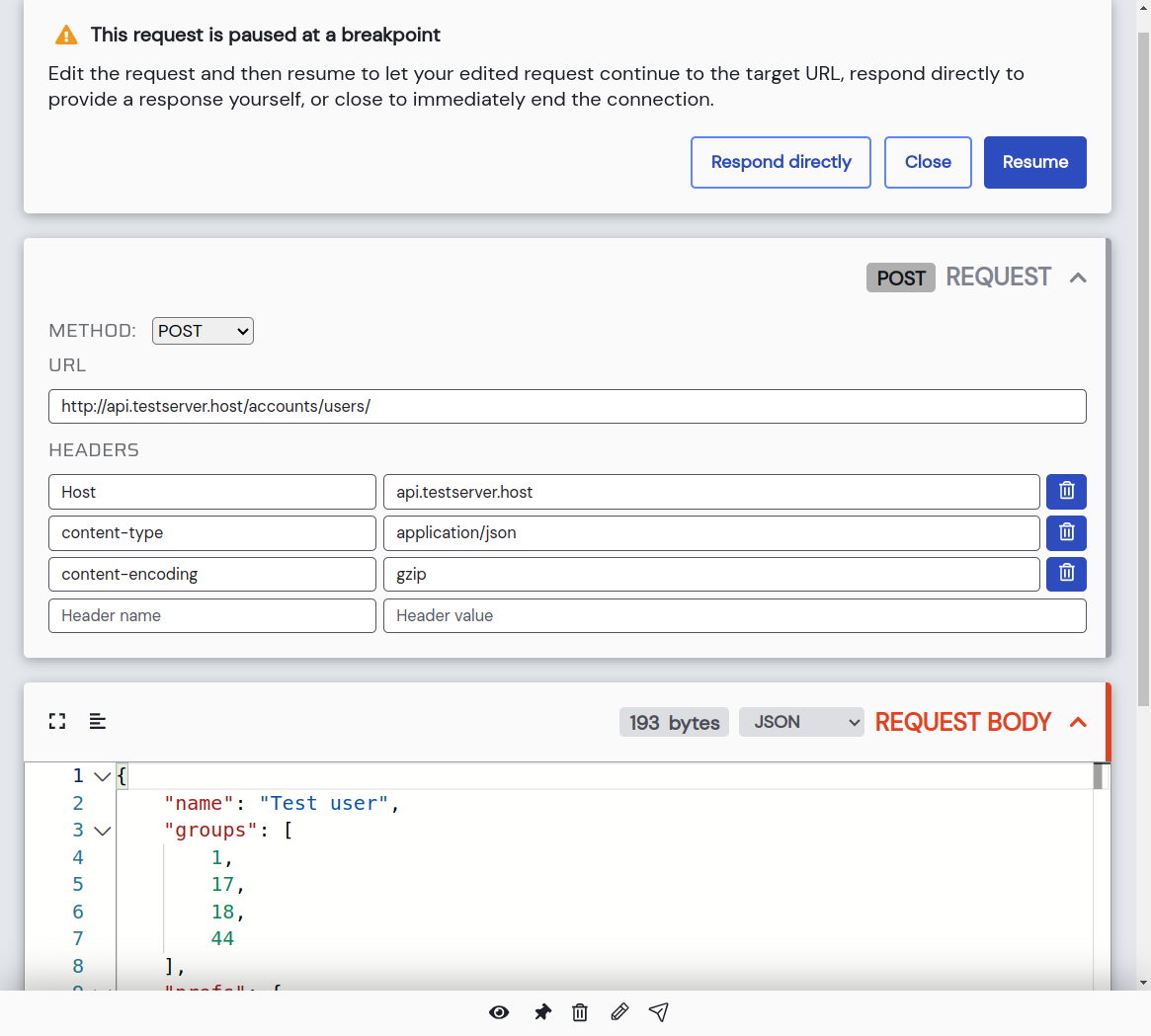Click the paper plane send icon
The height and width of the screenshot is (1036, 1151).
(x=659, y=1012)
